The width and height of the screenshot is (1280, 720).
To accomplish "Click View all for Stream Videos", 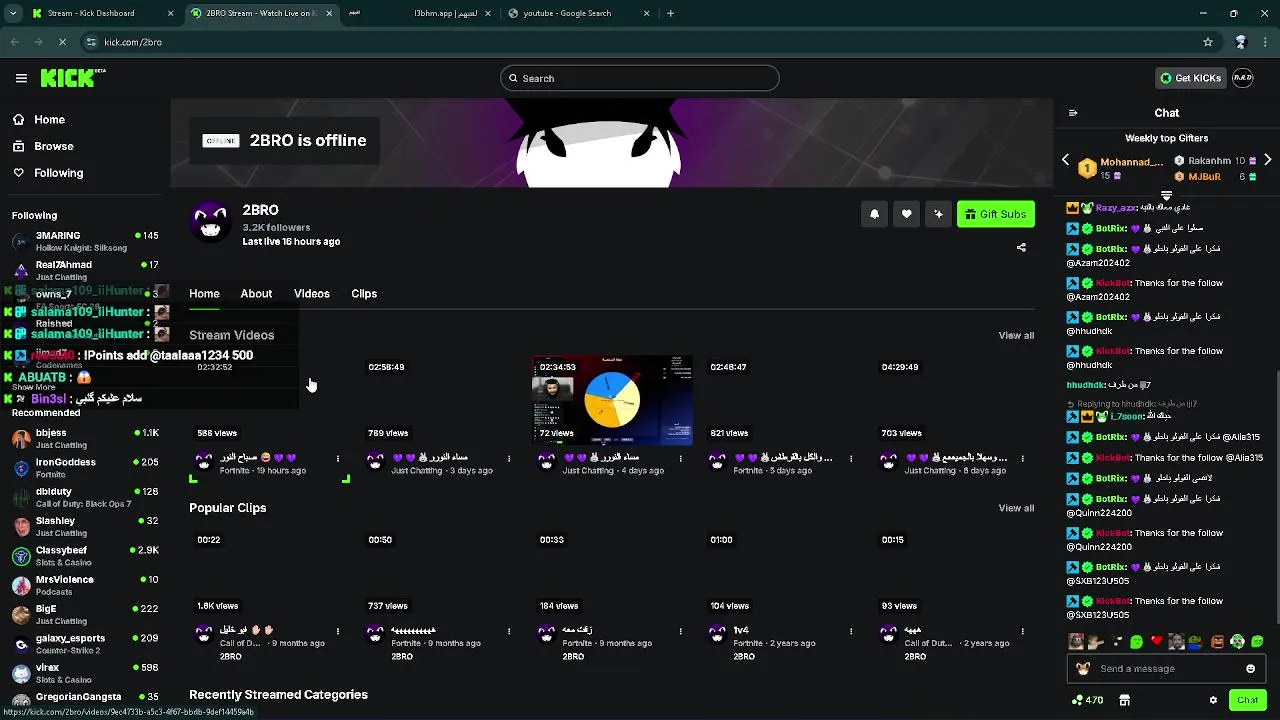I will tap(1016, 335).
